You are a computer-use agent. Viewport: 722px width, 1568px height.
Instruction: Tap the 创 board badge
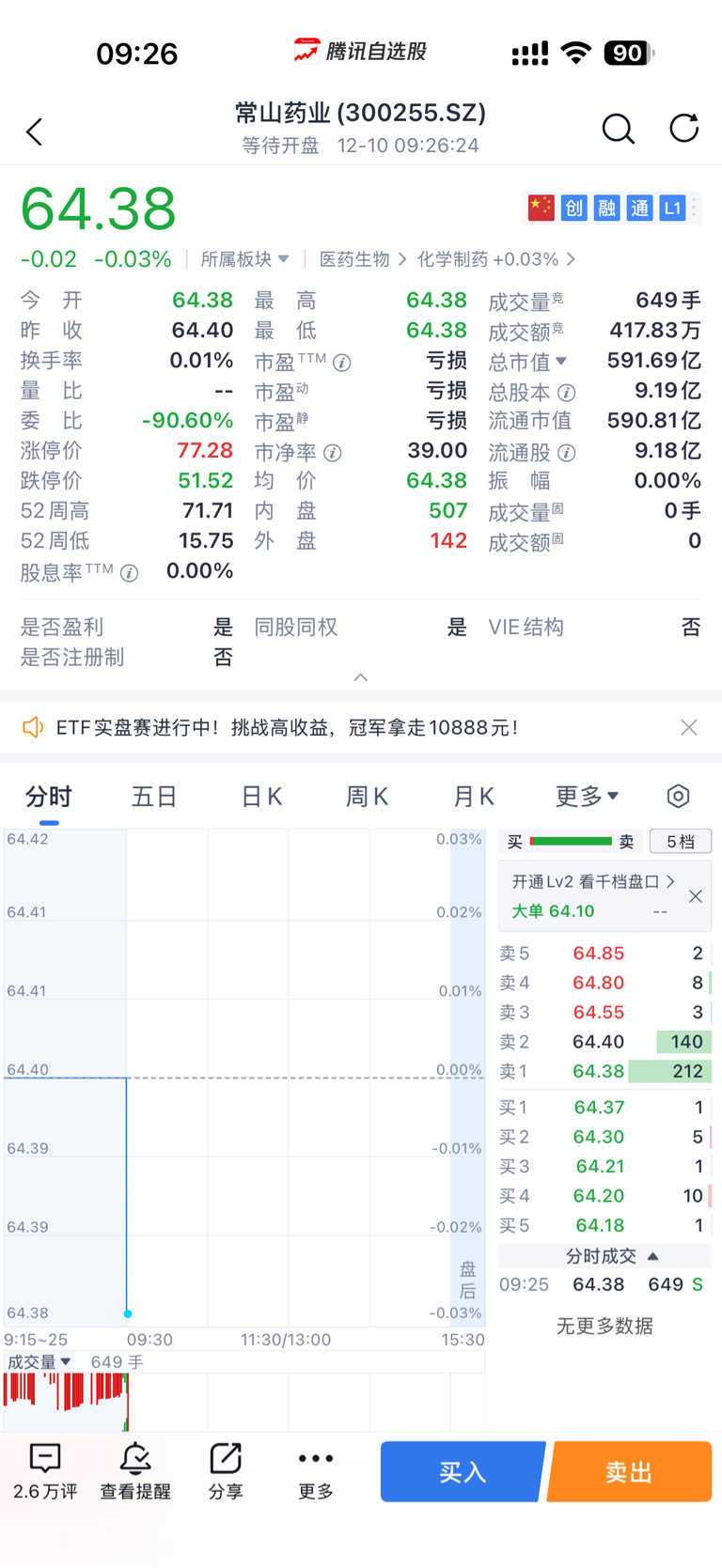click(x=573, y=208)
